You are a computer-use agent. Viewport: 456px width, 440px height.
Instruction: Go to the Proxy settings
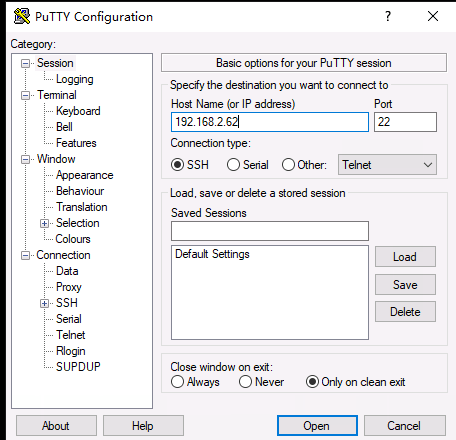69,287
